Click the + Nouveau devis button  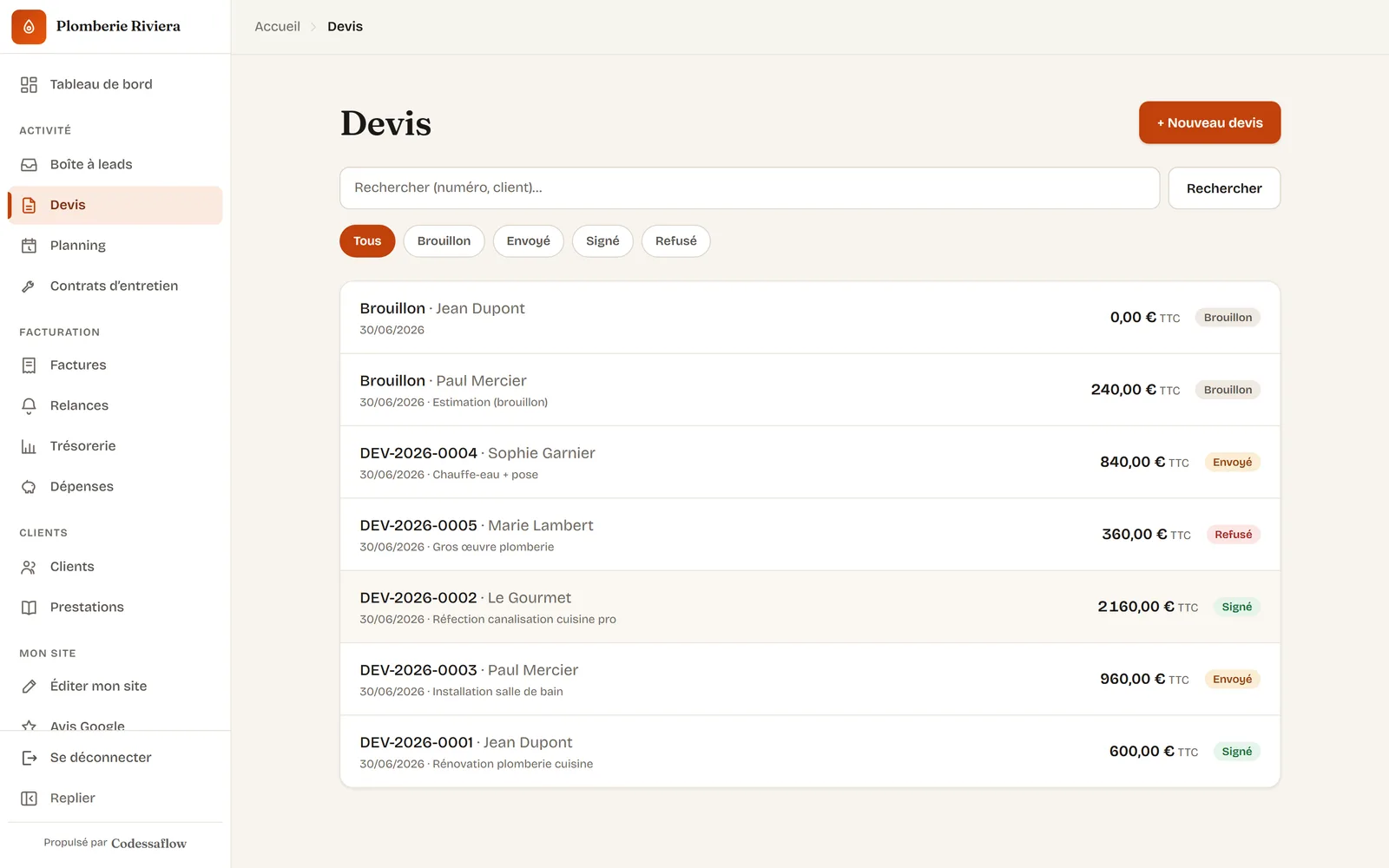(1209, 123)
